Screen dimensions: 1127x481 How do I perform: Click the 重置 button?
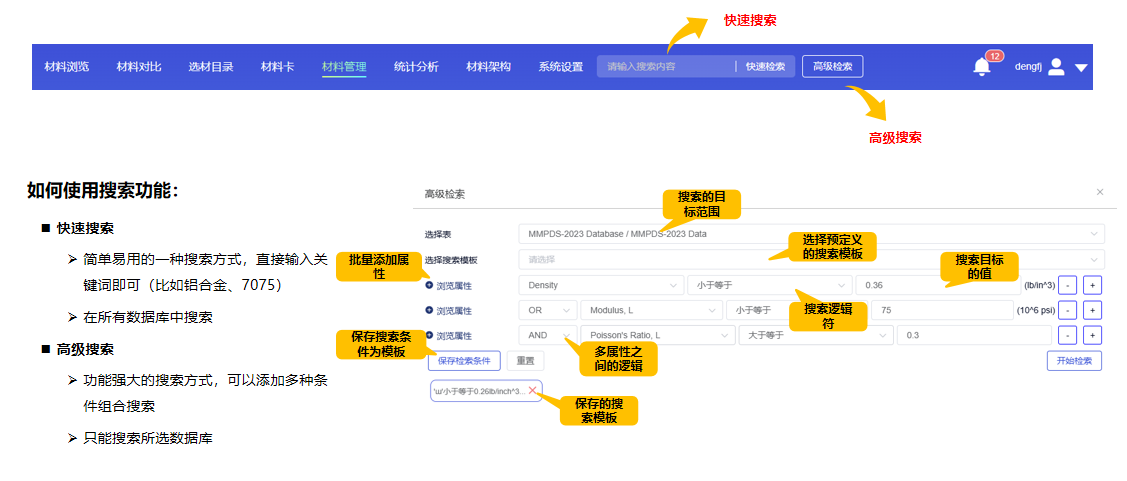525,360
